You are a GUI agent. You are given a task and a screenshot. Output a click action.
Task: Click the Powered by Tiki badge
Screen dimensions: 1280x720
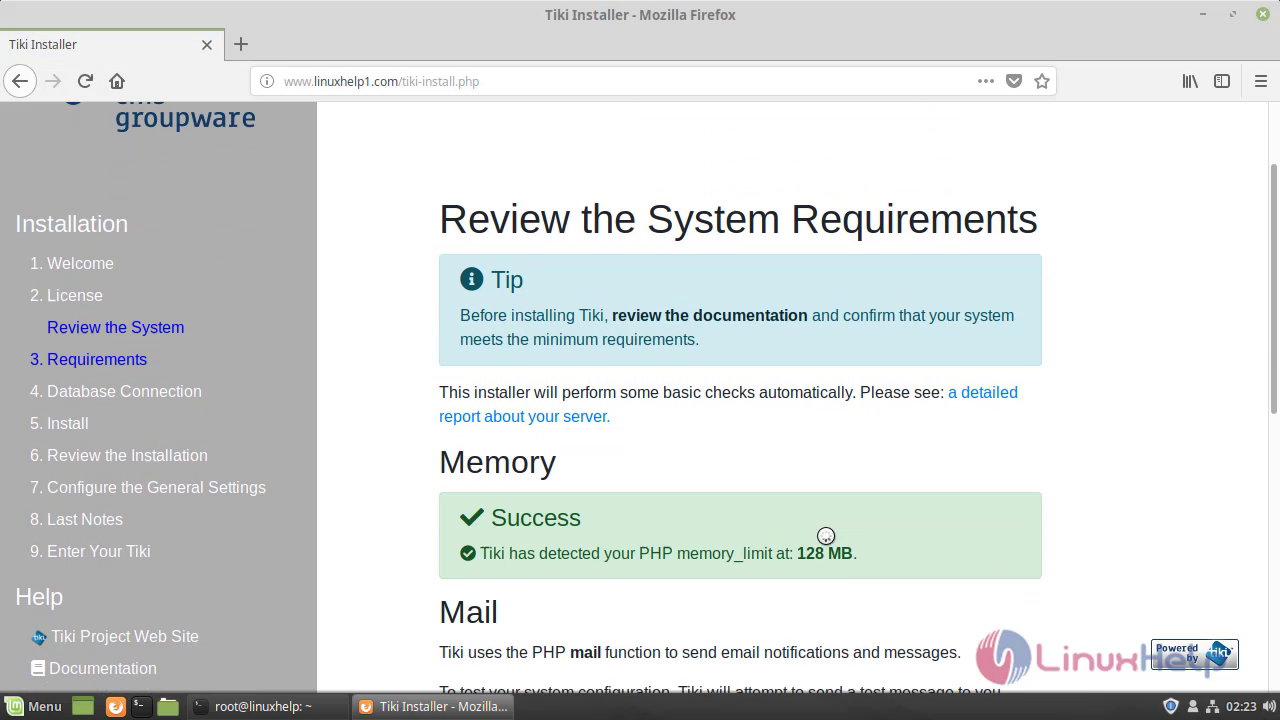1194,654
